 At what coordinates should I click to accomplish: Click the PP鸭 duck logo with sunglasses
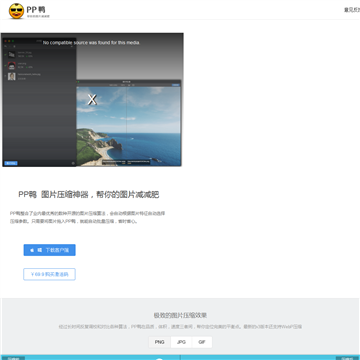click(x=16, y=11)
